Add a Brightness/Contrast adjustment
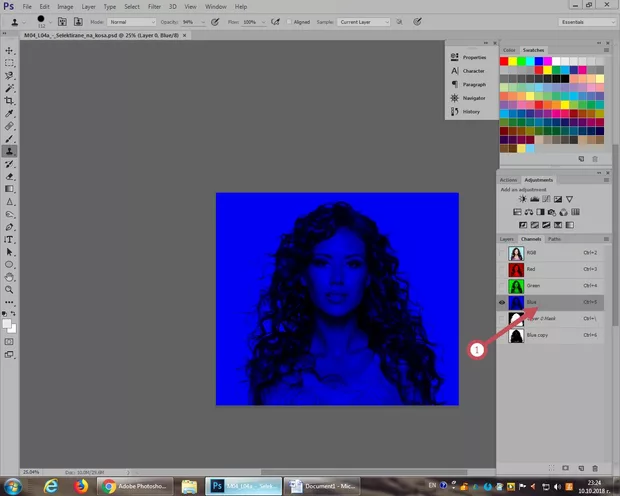Screen dimensions: 620x496 coord(521,199)
